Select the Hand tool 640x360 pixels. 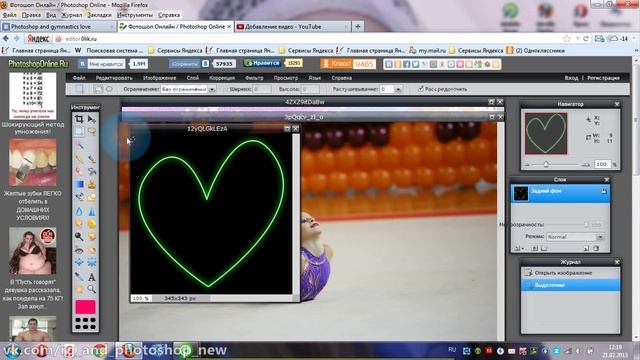click(79, 289)
